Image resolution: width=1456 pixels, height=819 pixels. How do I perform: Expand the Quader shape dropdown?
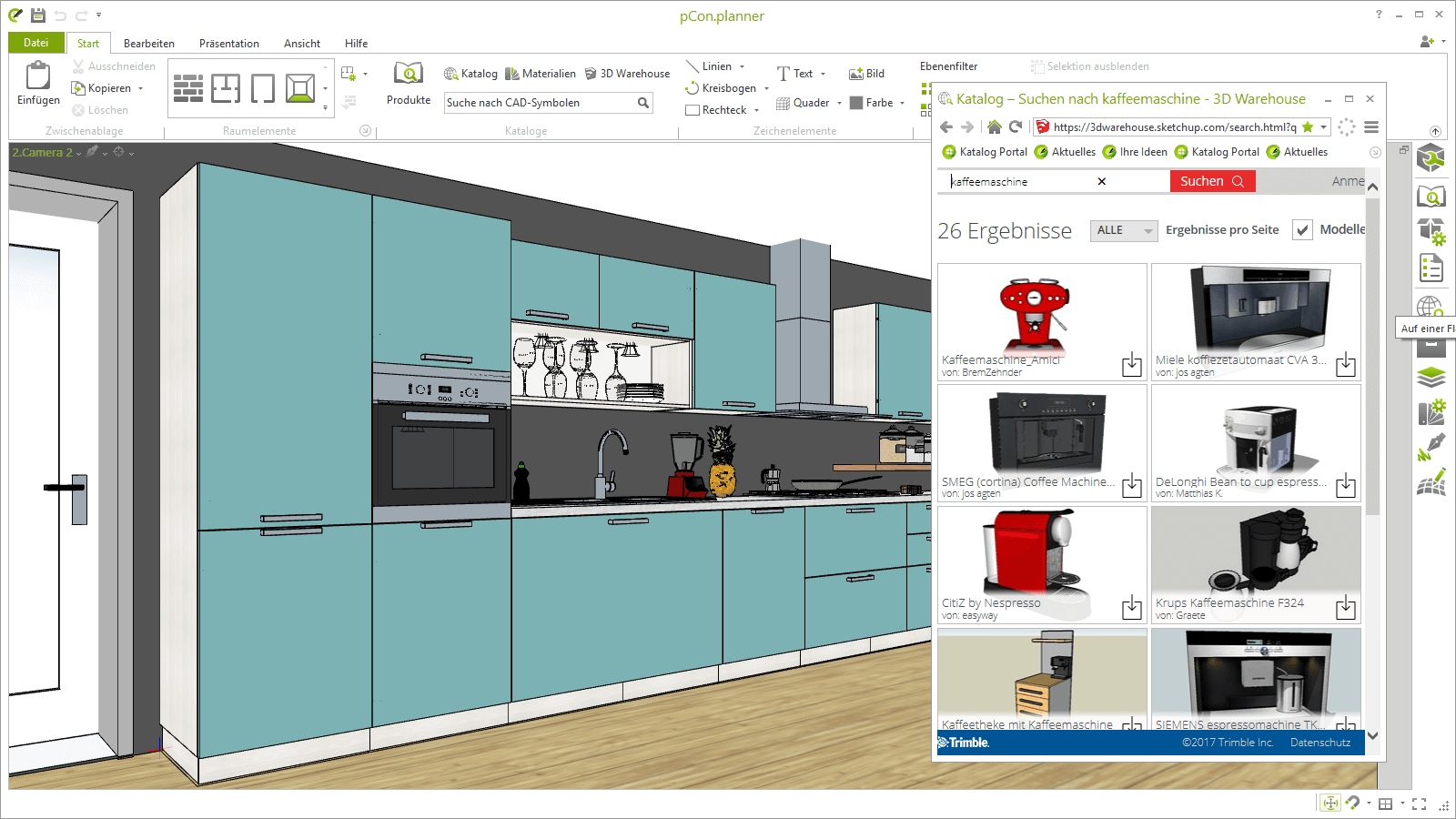(x=839, y=104)
